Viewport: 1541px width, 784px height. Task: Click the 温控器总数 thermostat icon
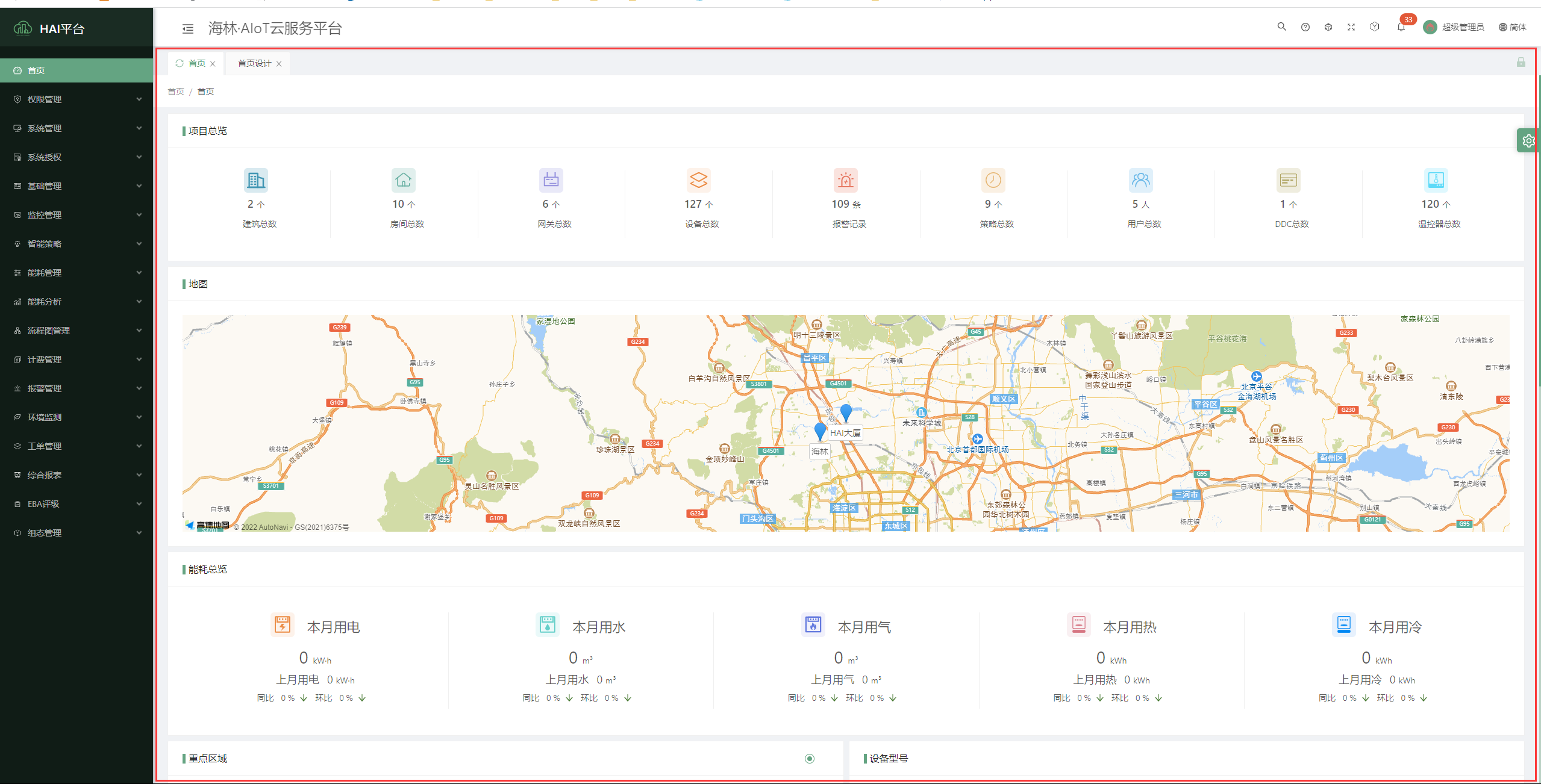[1436, 179]
